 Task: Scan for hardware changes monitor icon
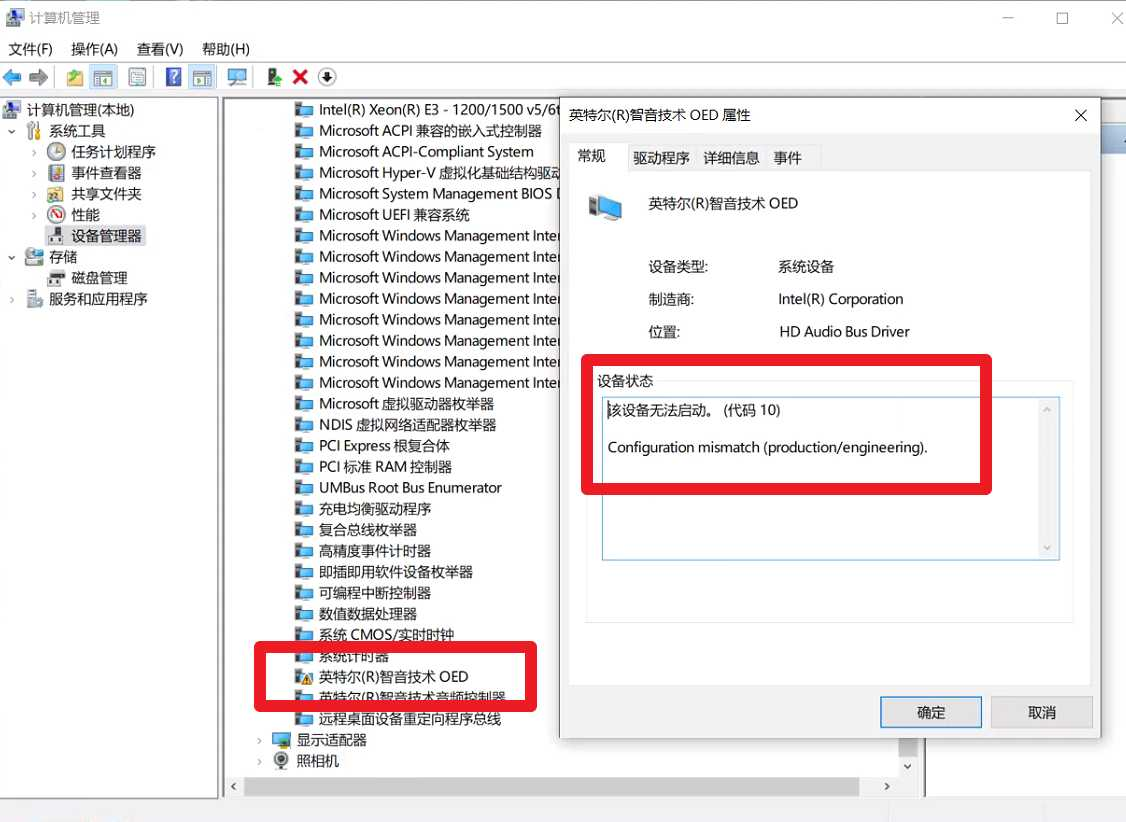[236, 77]
